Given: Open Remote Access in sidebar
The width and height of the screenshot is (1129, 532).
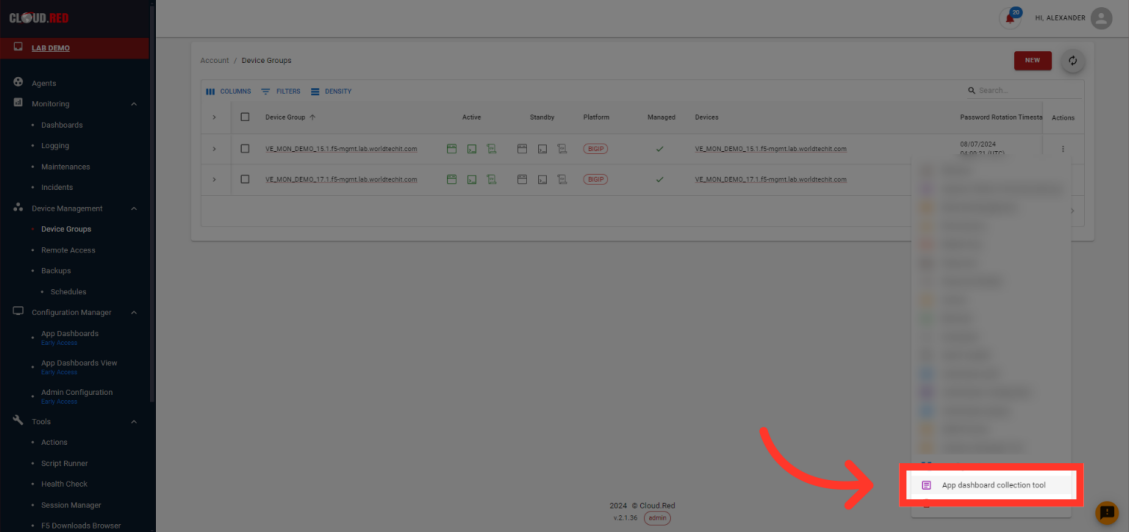Looking at the screenshot, I should point(68,250).
